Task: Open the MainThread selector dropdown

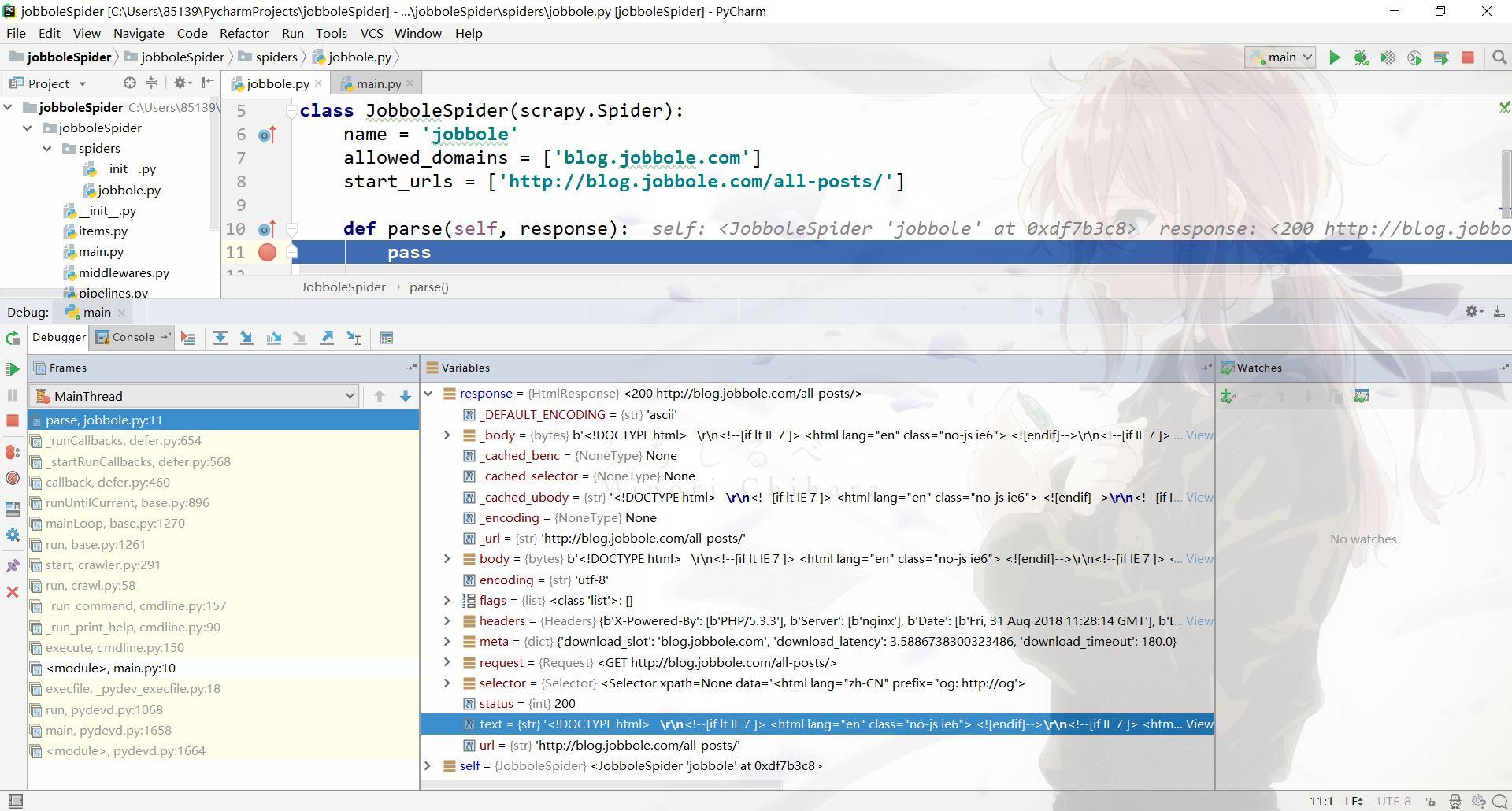Action: [194, 396]
